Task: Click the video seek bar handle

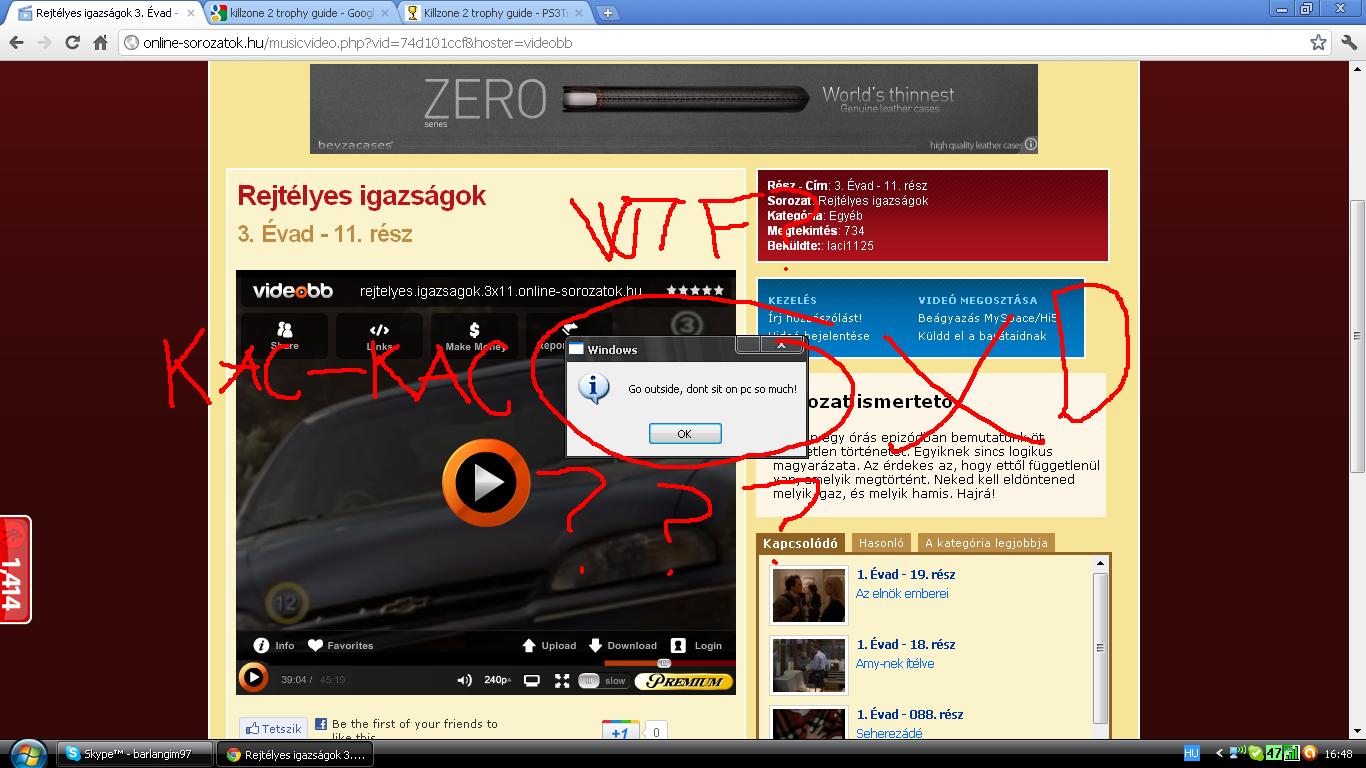Action: pos(663,663)
